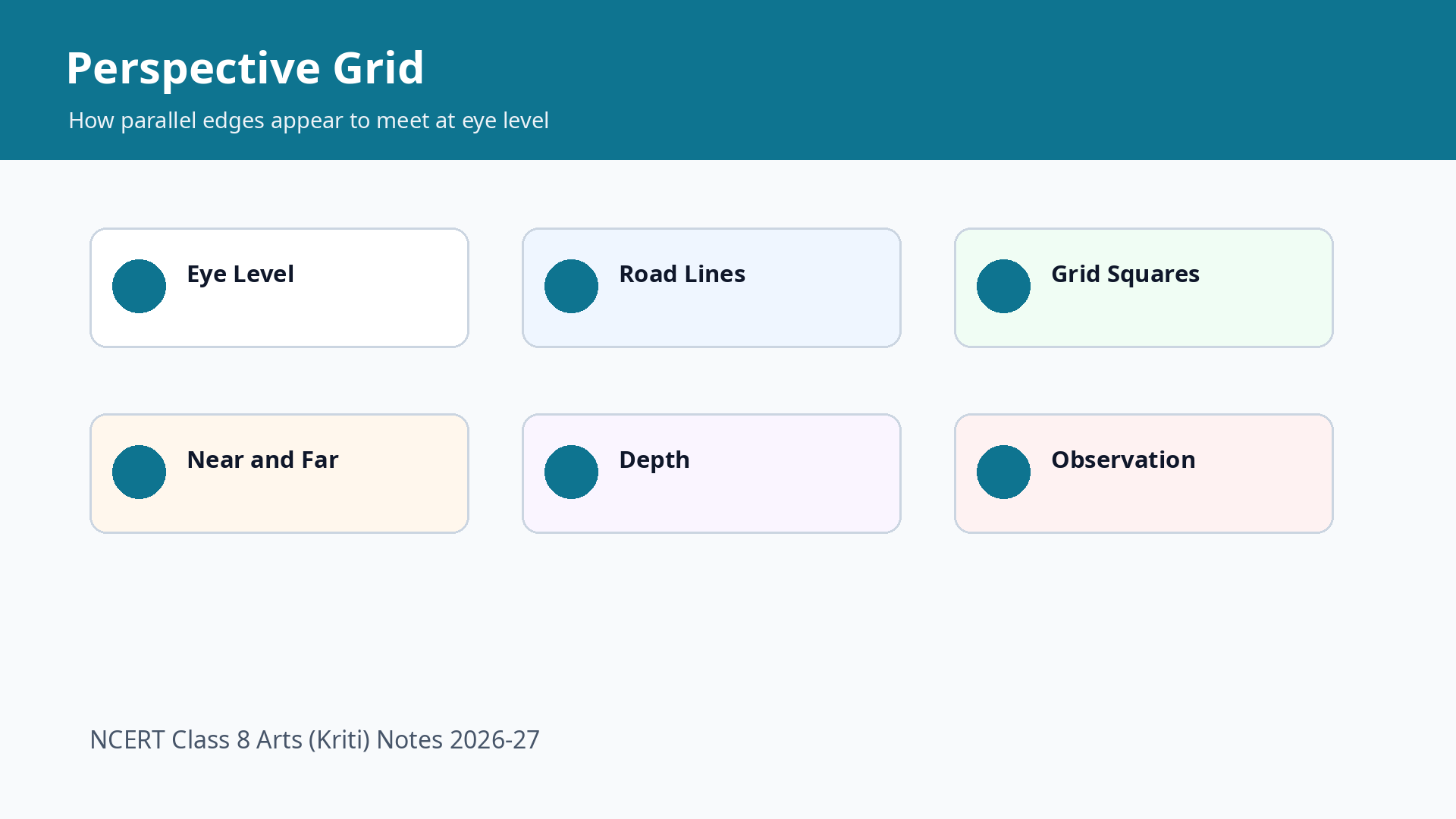
Task: Select the Near and Far card title
Action: point(262,460)
